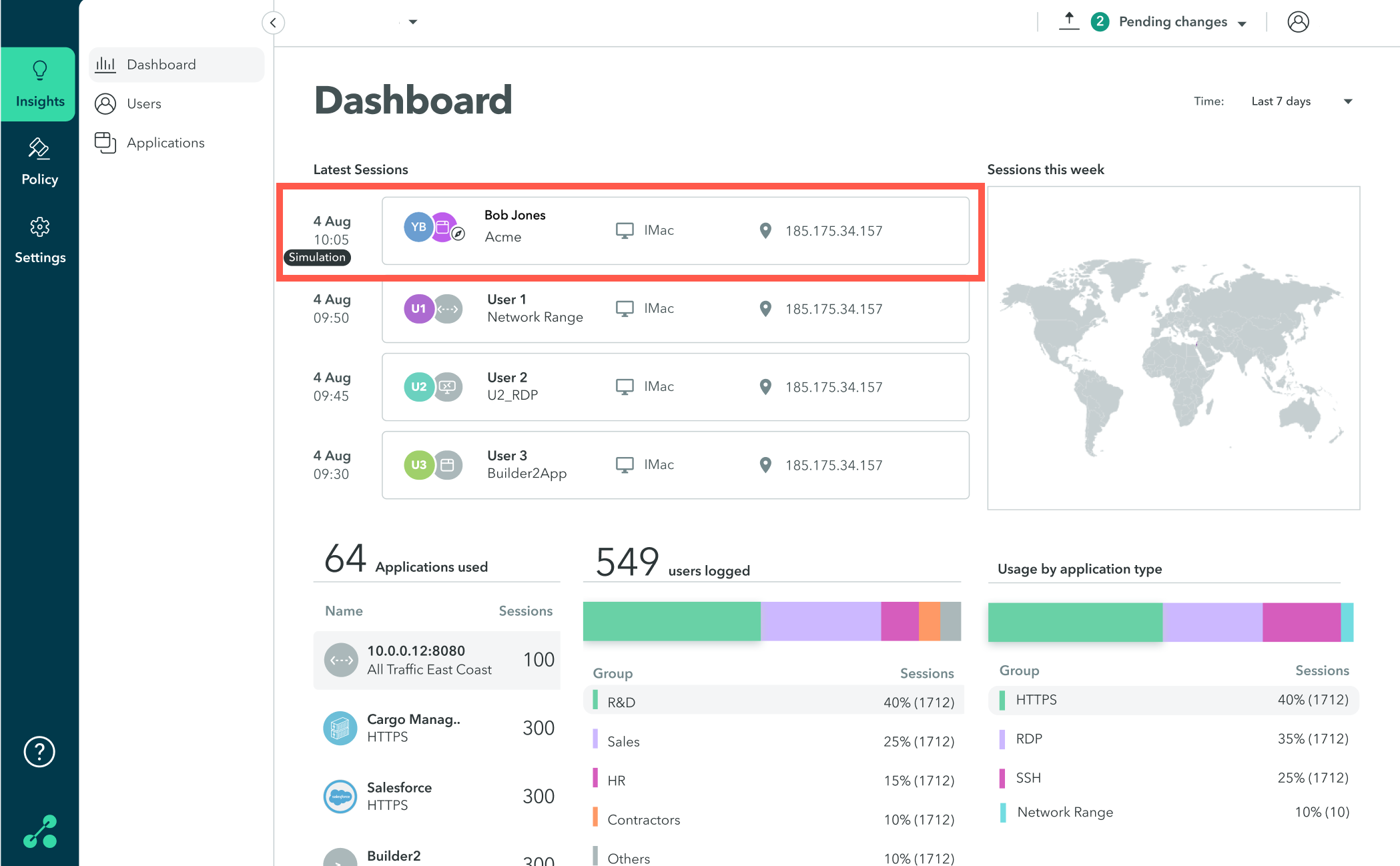Click the Cargo Manag.. session count 300
This screenshot has width=1400, height=866.
(x=539, y=728)
